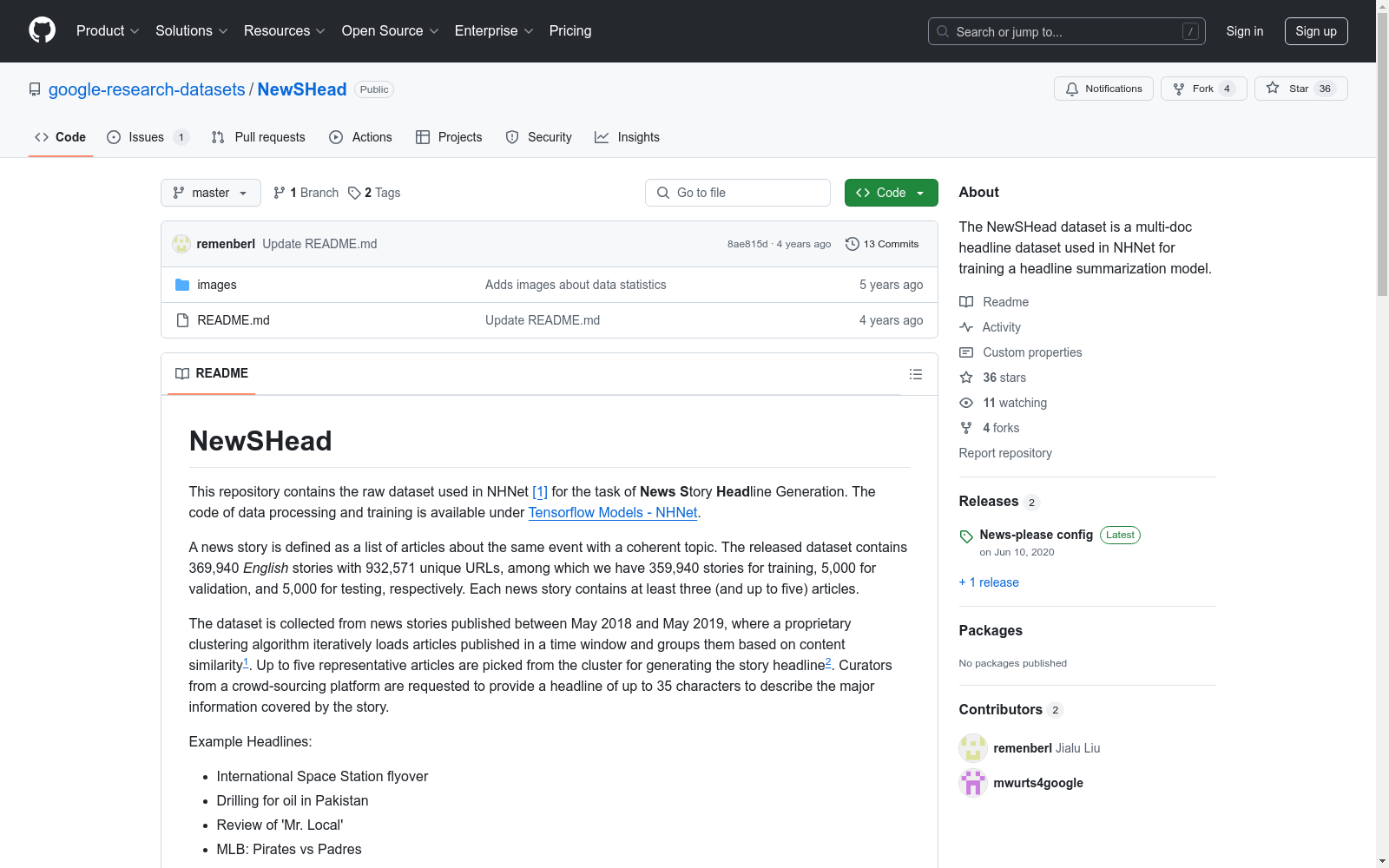Click the Custom properties icon
The width and height of the screenshot is (1389, 868).
click(966, 352)
